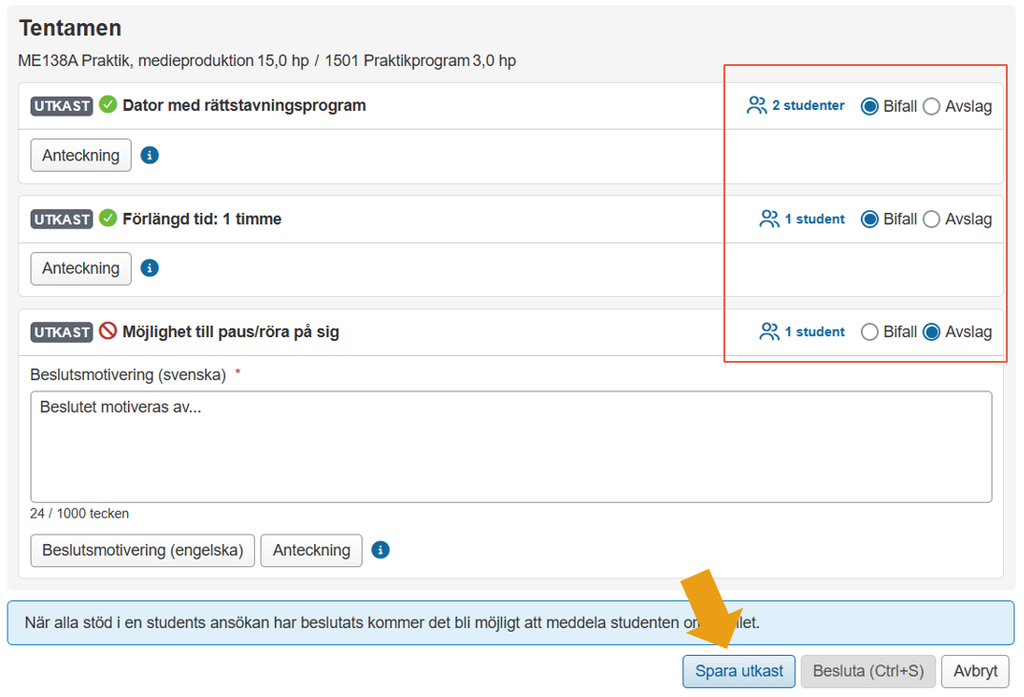Click info icon beside Beslutsmotivering (engelska) Anteckning
Image resolution: width=1024 pixels, height=697 pixels.
pyautogui.click(x=381, y=550)
